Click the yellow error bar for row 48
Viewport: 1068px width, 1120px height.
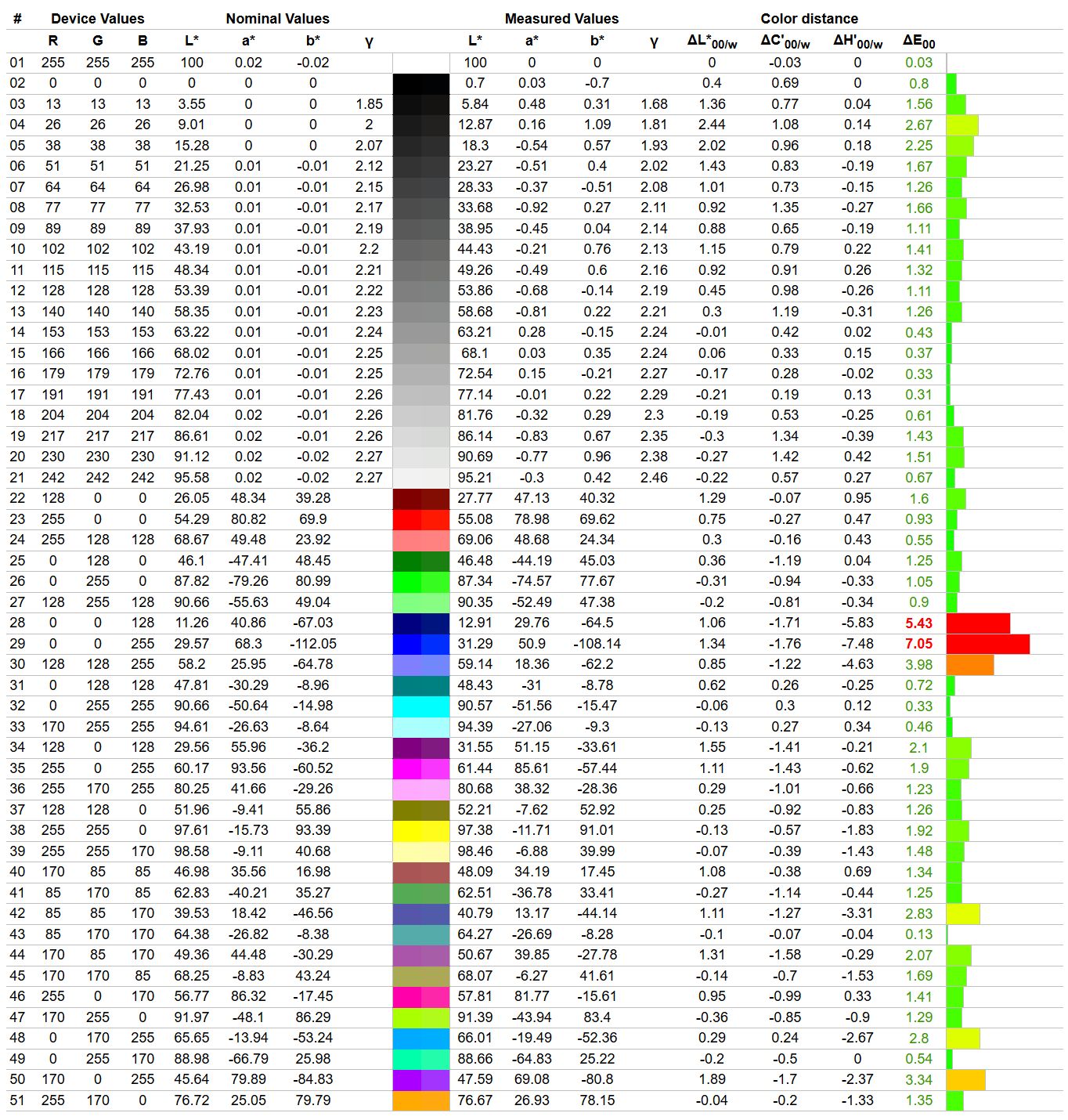pyautogui.click(x=963, y=1039)
